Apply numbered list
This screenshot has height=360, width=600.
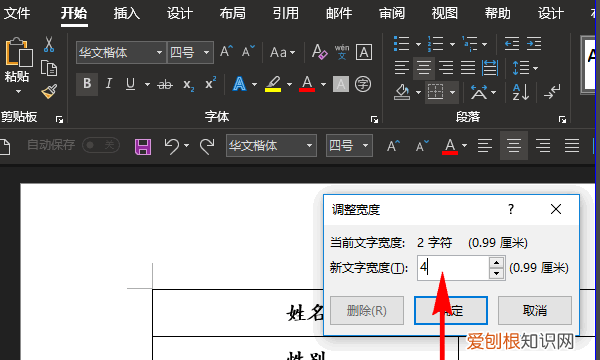[x=435, y=44]
